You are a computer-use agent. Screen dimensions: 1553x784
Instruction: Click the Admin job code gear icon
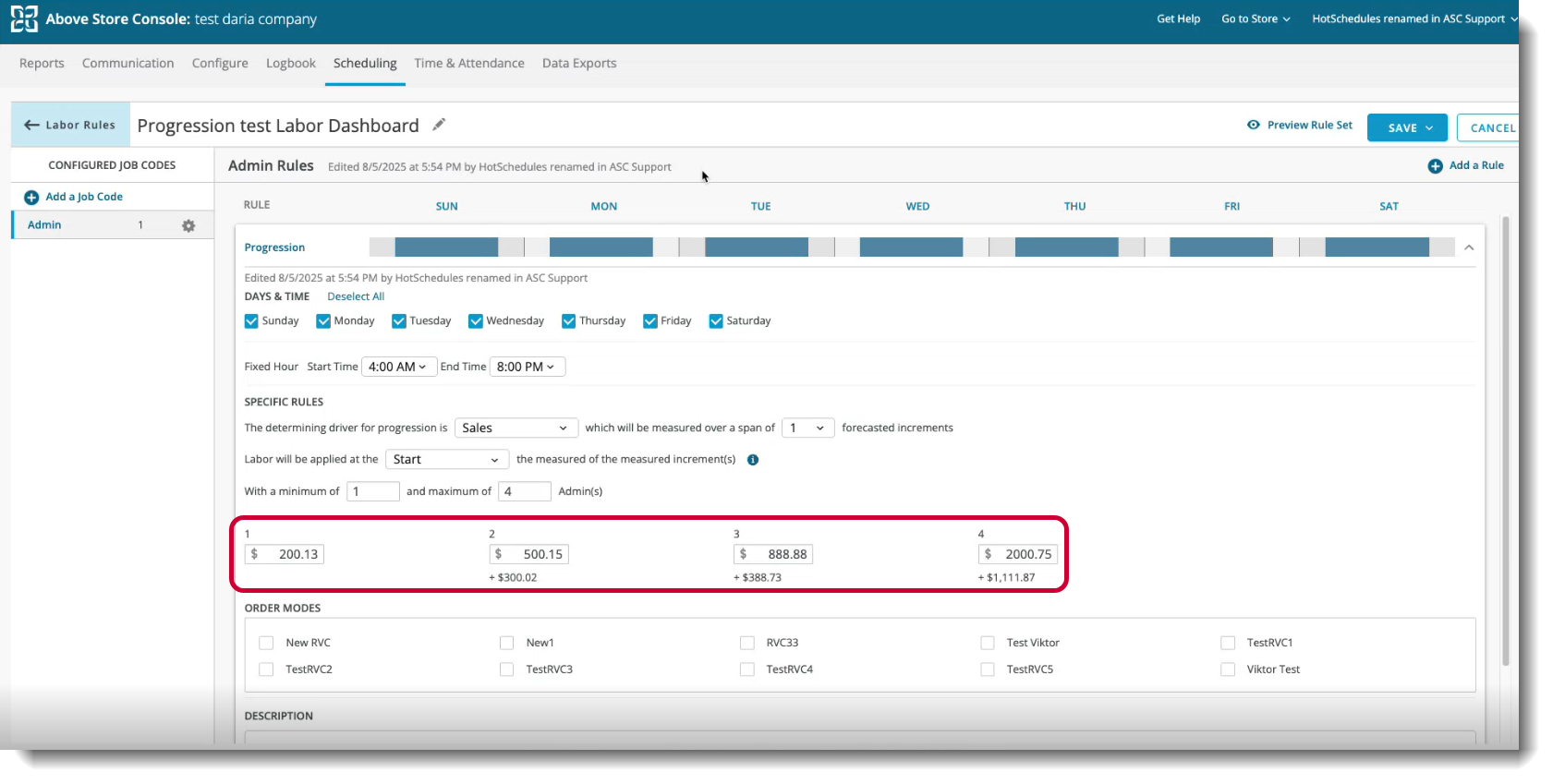(x=188, y=225)
